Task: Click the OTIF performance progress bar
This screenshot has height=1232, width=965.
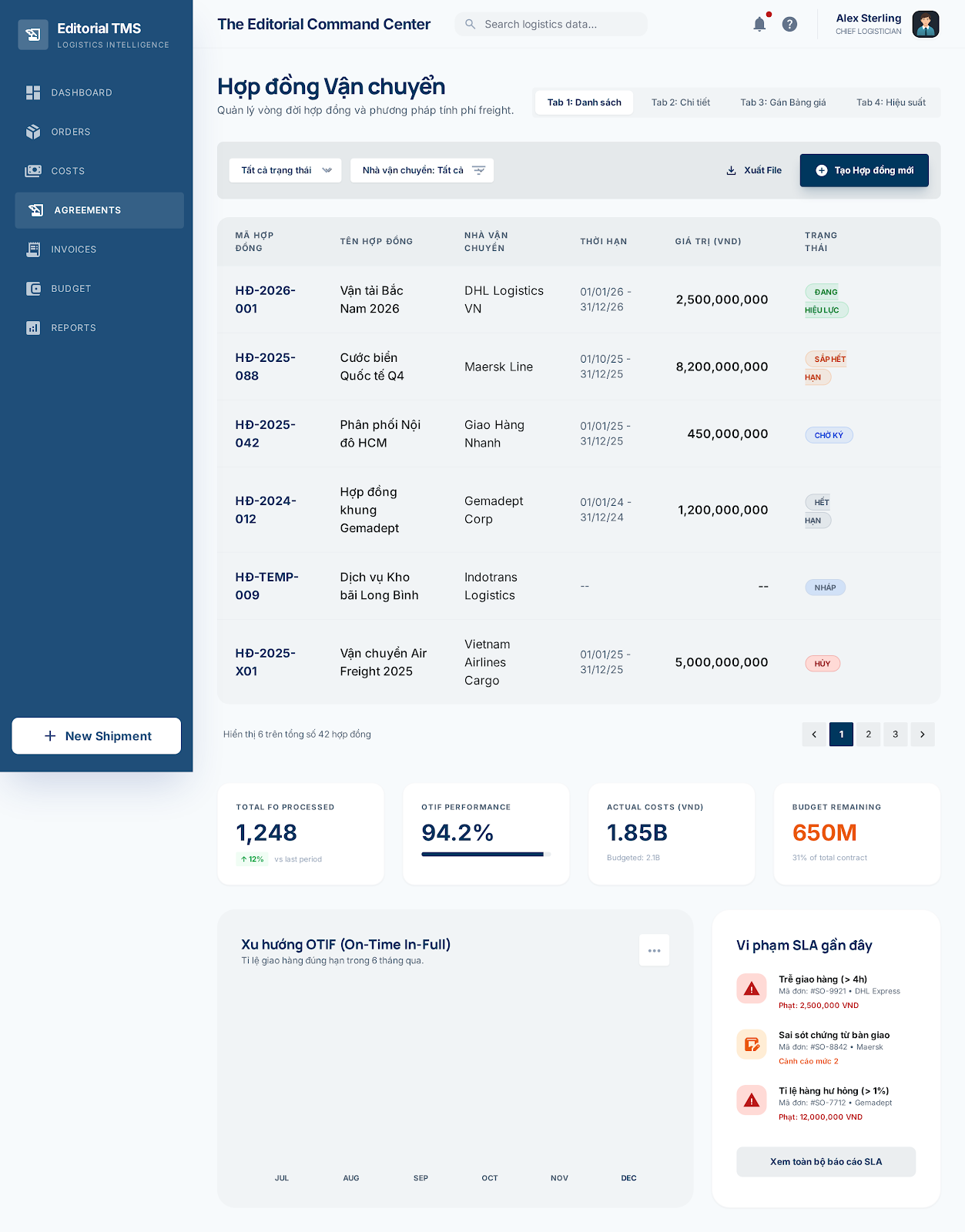Action: pyautogui.click(x=486, y=854)
